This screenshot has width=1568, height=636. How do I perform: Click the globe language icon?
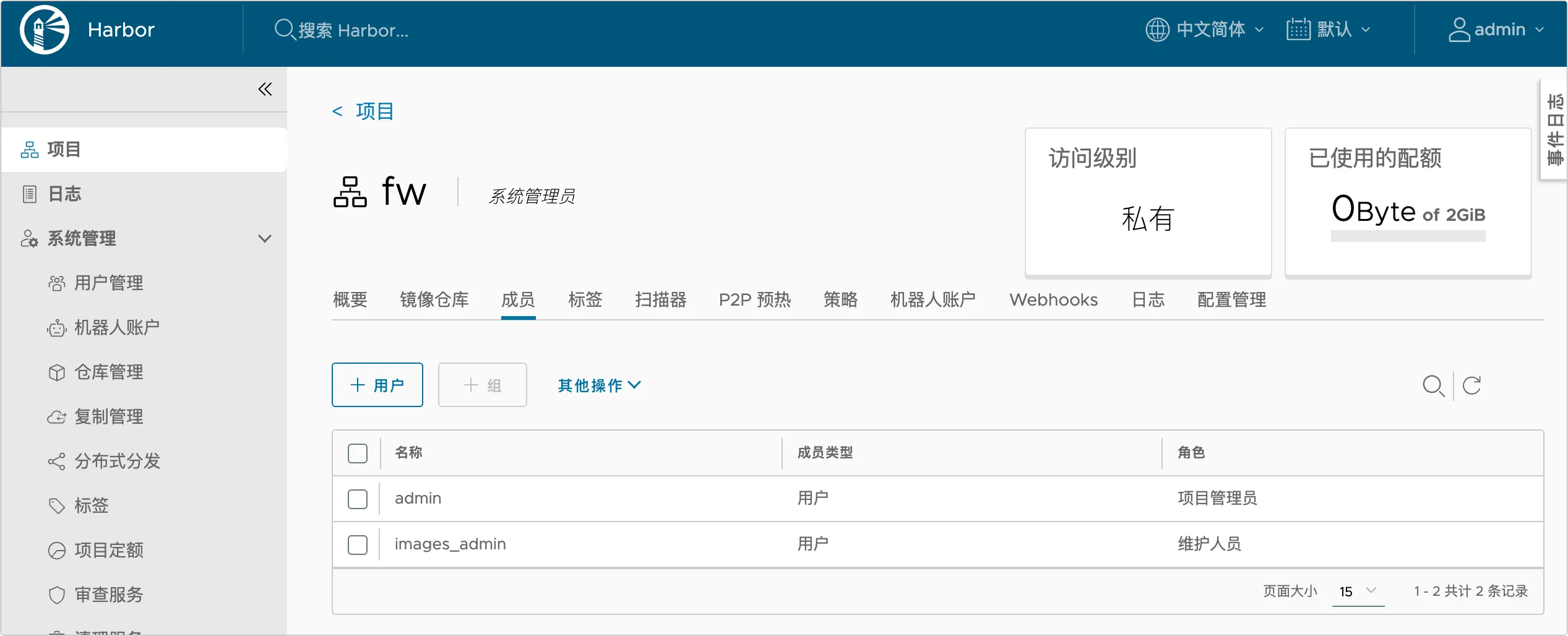click(x=1157, y=30)
